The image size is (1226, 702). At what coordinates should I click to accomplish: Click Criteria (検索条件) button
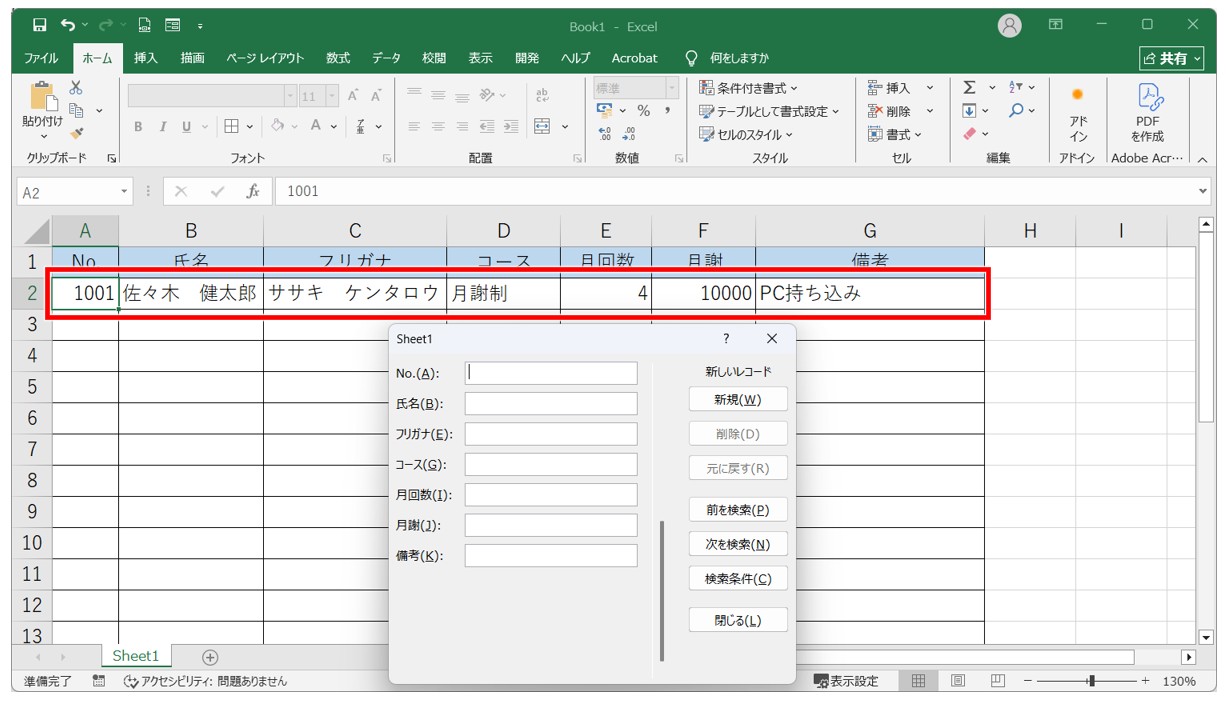click(x=738, y=578)
